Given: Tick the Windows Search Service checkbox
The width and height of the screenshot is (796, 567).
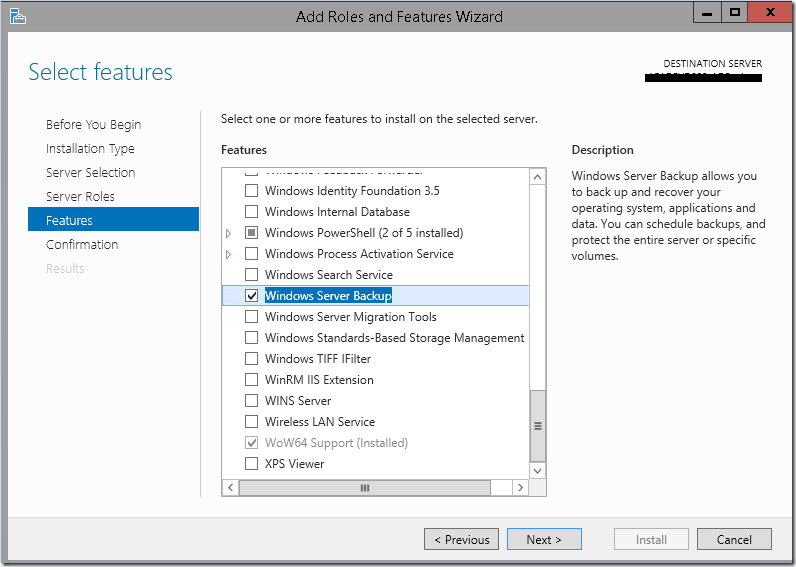Looking at the screenshot, I should (x=251, y=275).
